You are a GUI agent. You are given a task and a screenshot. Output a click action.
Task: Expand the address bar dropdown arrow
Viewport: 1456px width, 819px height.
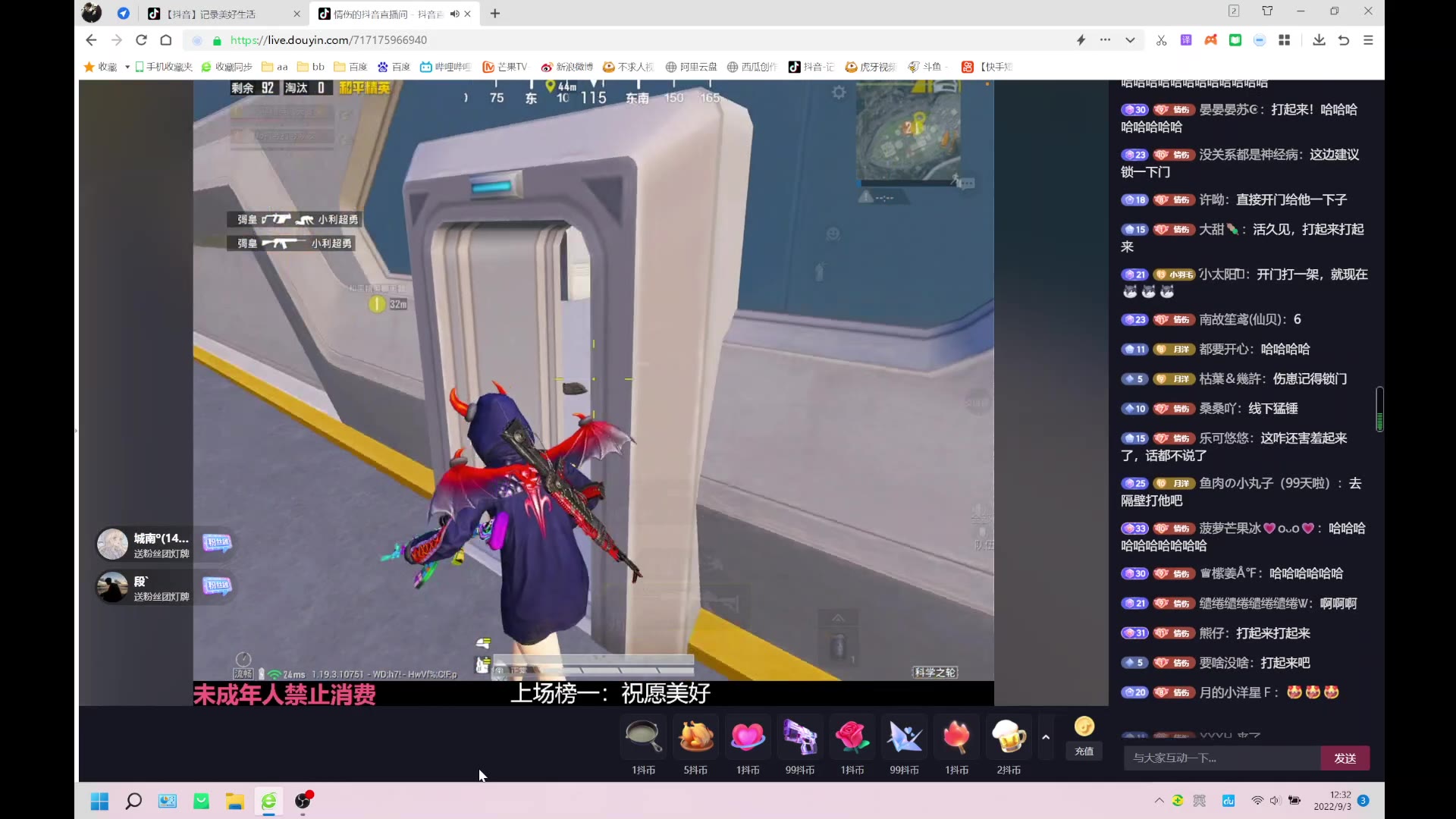[1130, 40]
